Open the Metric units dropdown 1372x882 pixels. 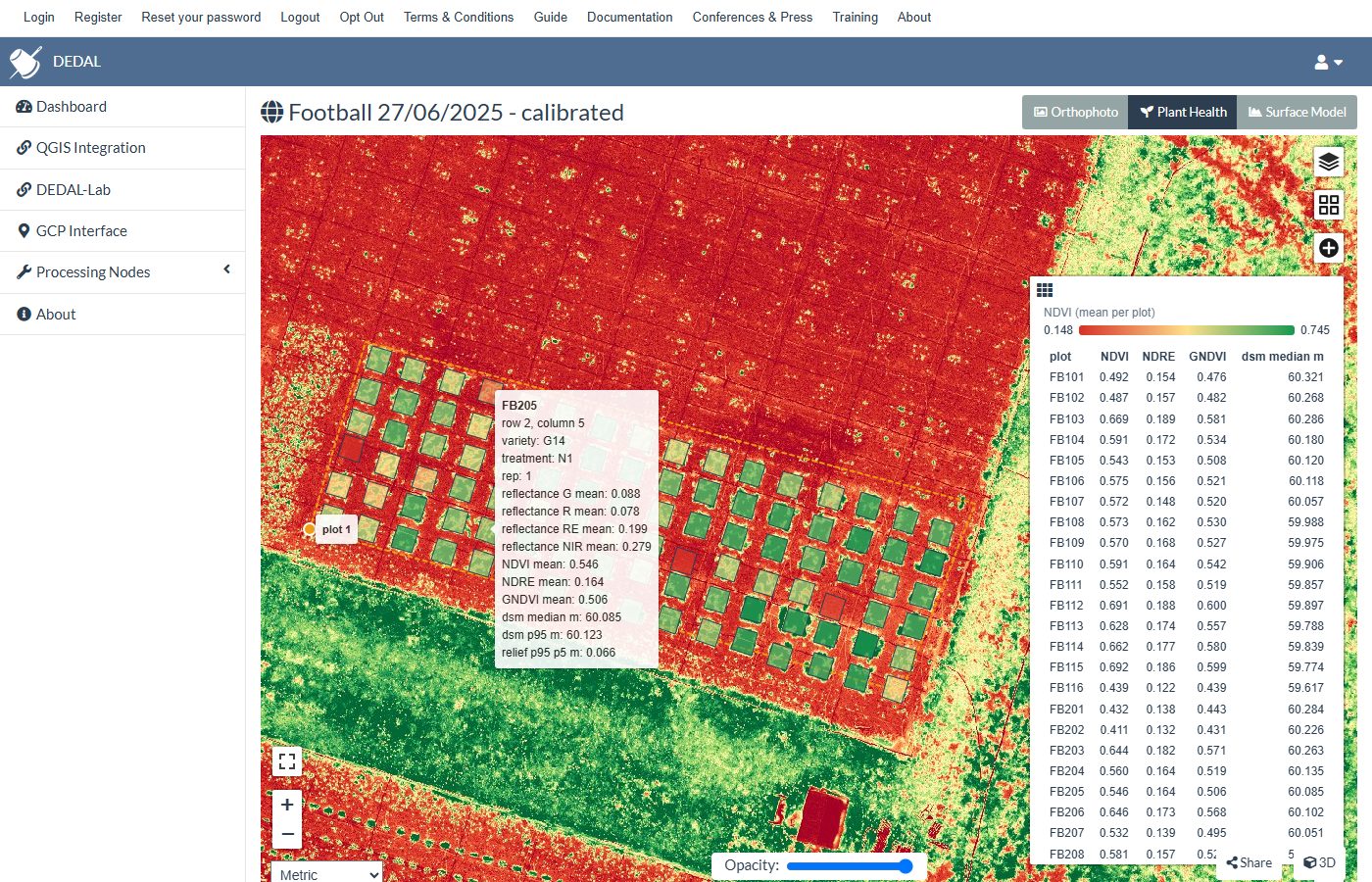327,874
